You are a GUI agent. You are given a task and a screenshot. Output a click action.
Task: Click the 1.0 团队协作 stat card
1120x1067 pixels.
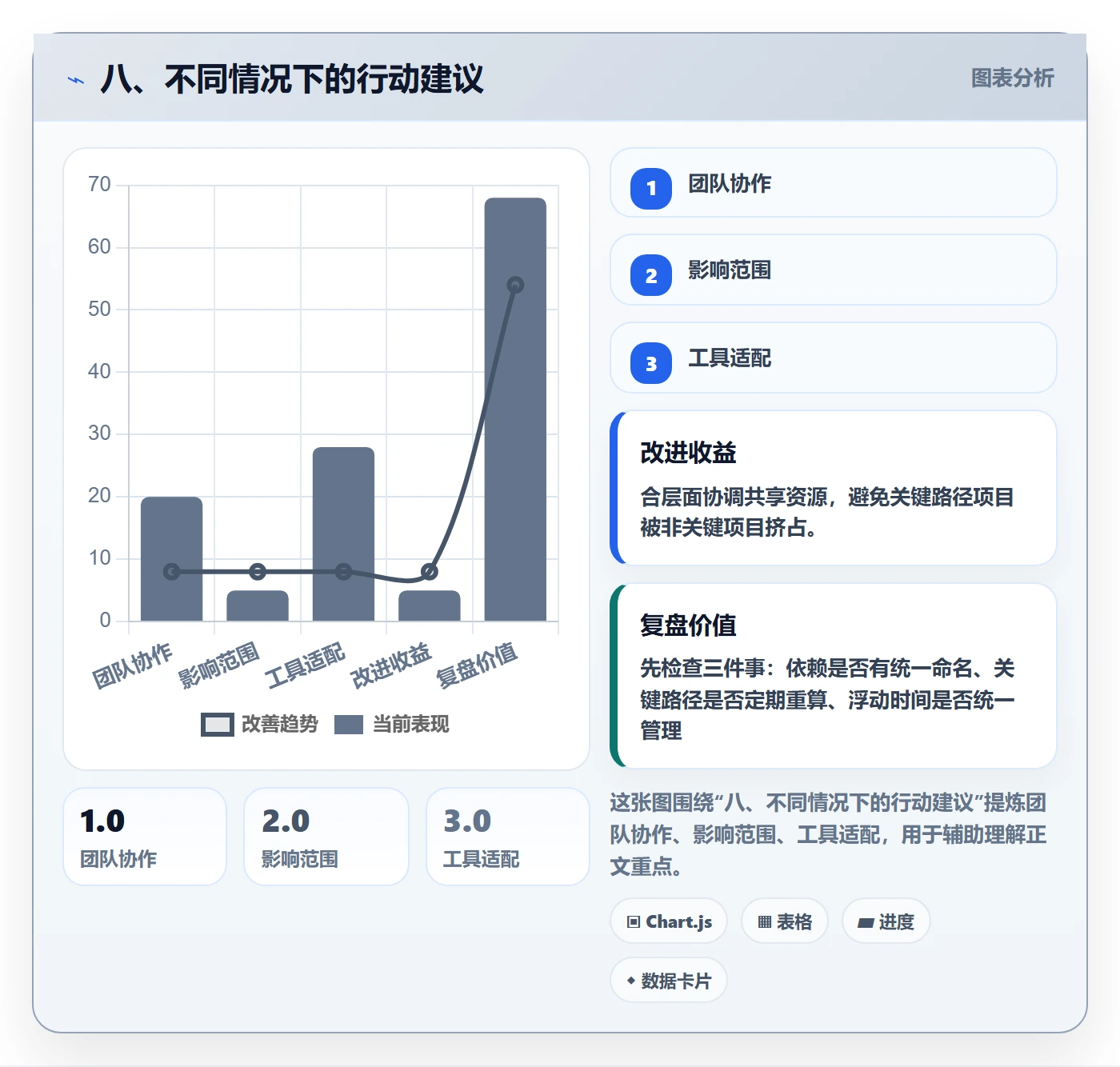(145, 837)
